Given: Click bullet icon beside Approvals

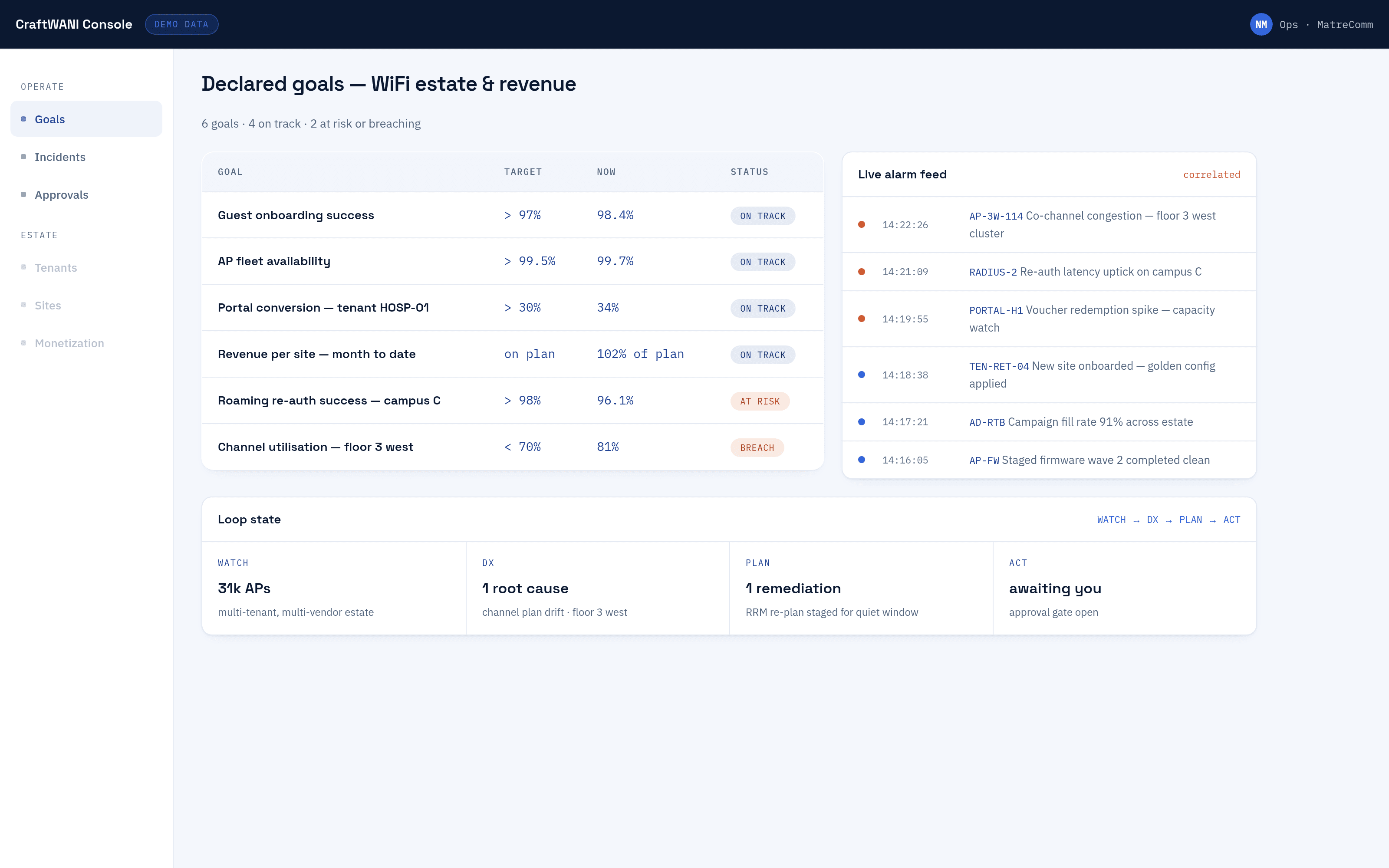Looking at the screenshot, I should [23, 194].
